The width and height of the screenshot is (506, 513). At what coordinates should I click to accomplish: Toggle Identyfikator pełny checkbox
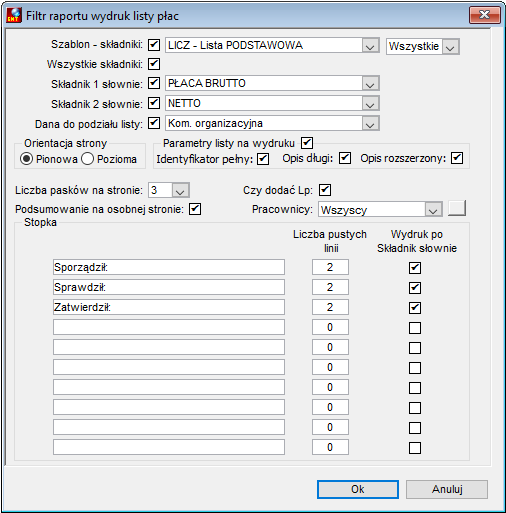click(263, 159)
